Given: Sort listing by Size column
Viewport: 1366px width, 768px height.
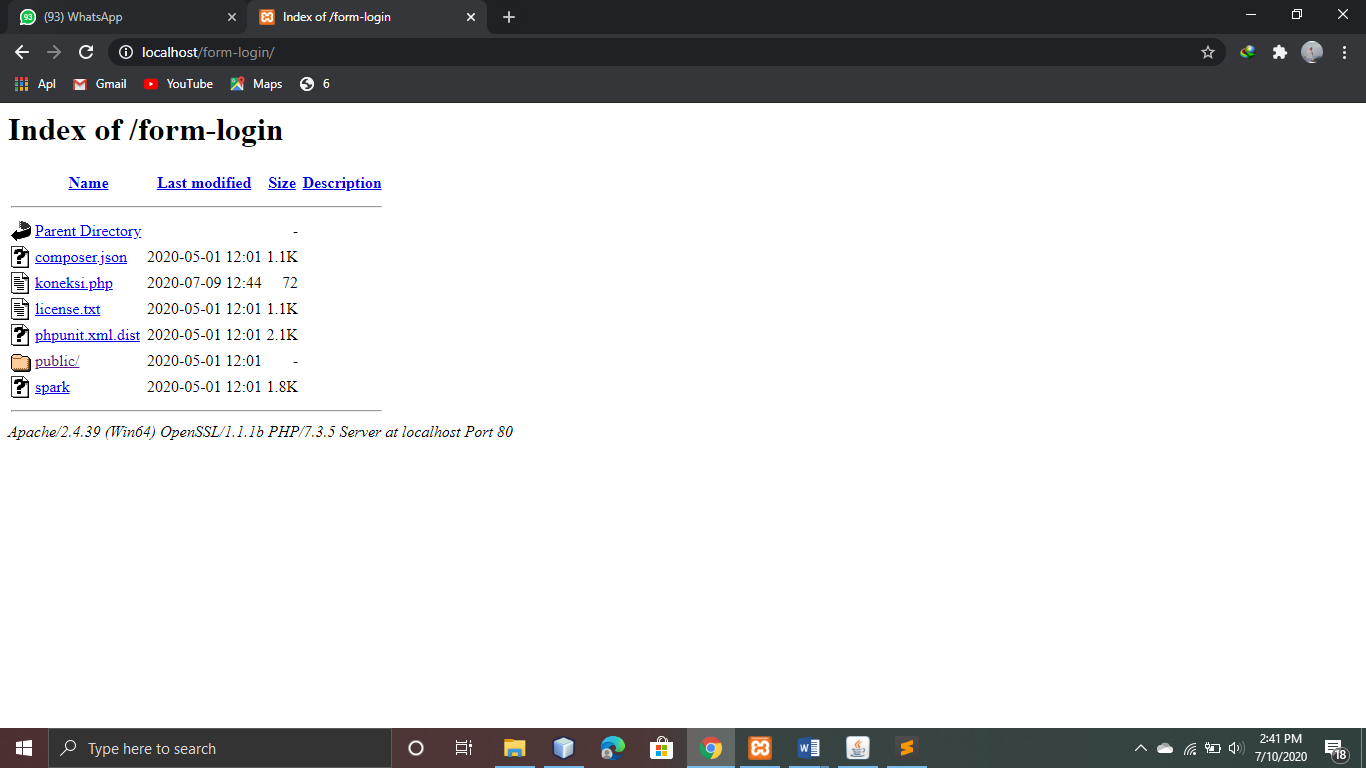Looking at the screenshot, I should [282, 183].
